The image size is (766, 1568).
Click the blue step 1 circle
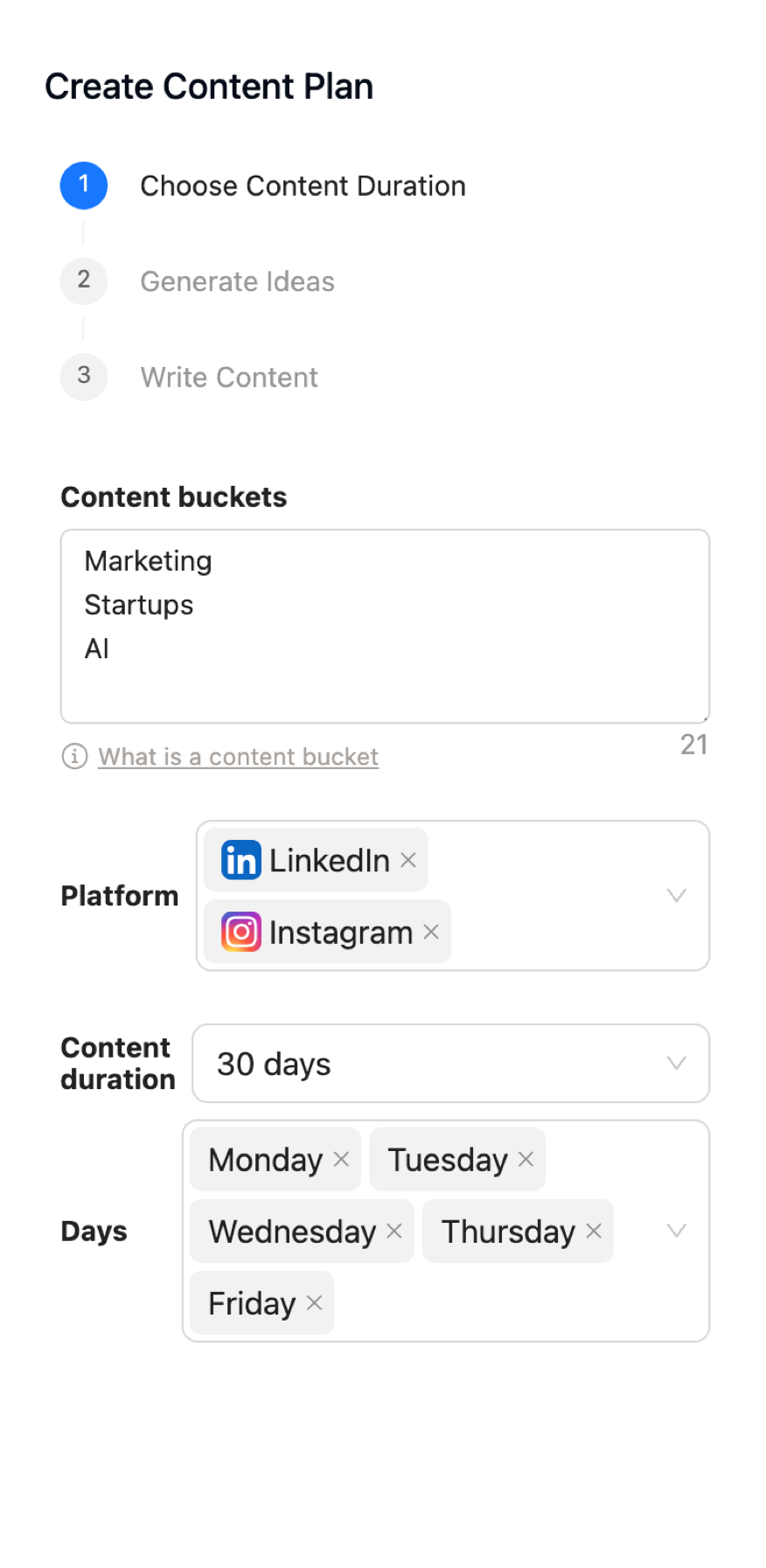point(83,185)
